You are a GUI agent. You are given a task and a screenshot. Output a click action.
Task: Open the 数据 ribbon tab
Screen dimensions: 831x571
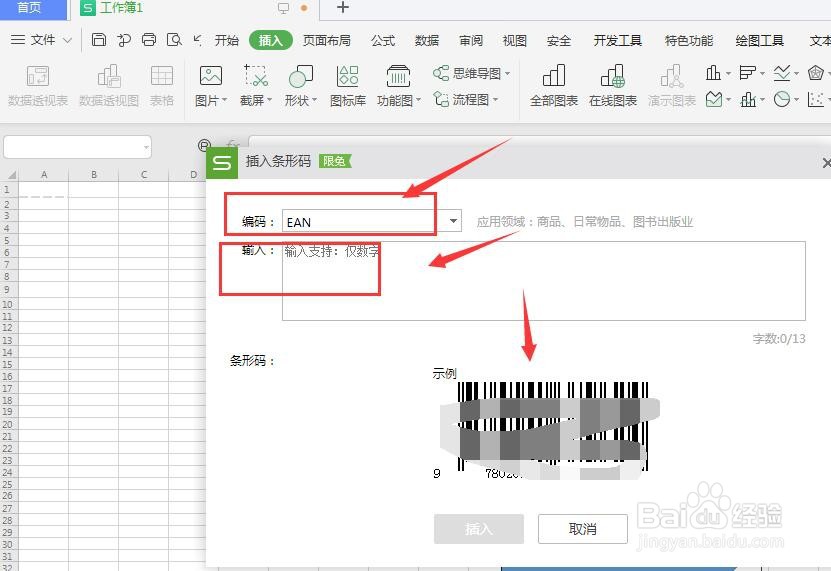tap(427, 40)
